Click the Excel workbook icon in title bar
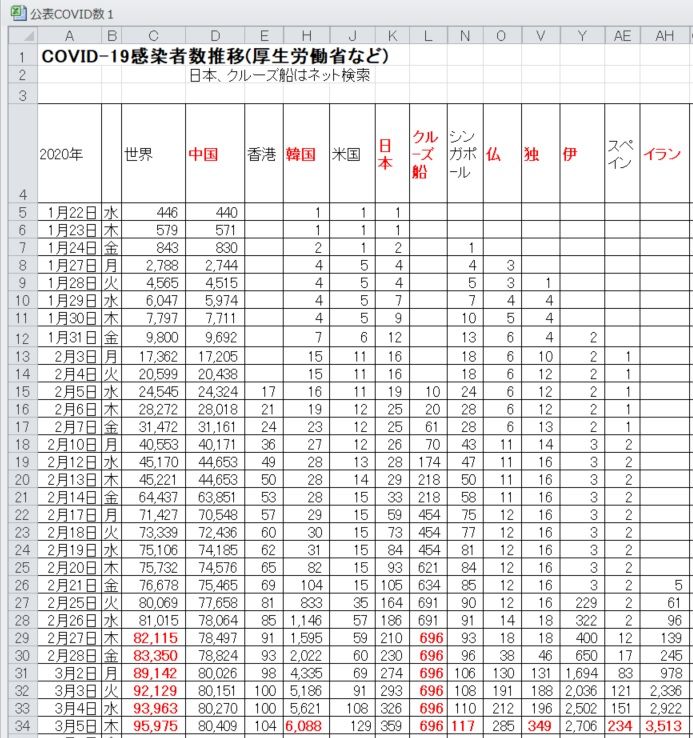This screenshot has height=738, width=693. (x=16, y=13)
